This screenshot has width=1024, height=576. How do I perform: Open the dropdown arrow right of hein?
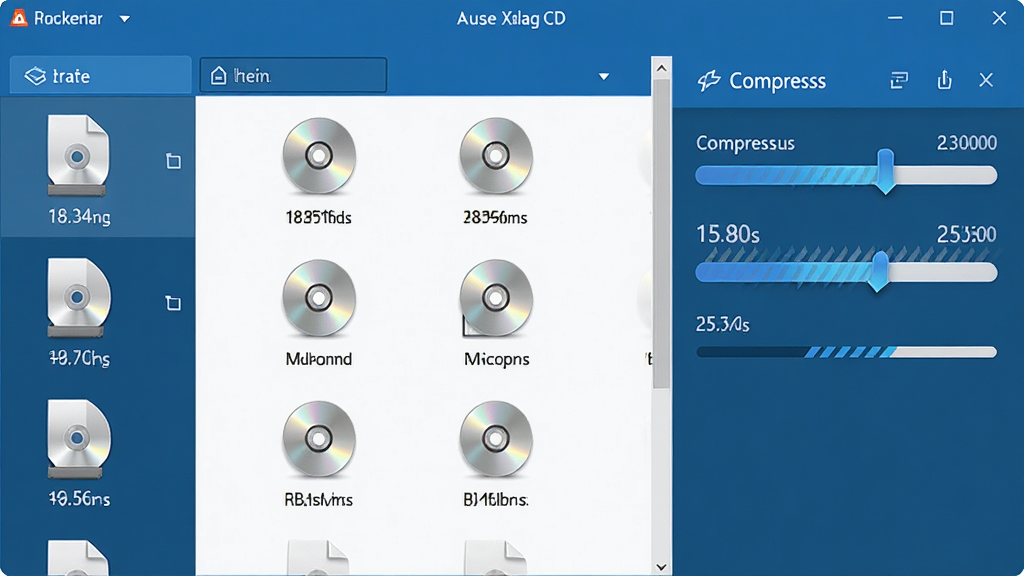point(604,76)
